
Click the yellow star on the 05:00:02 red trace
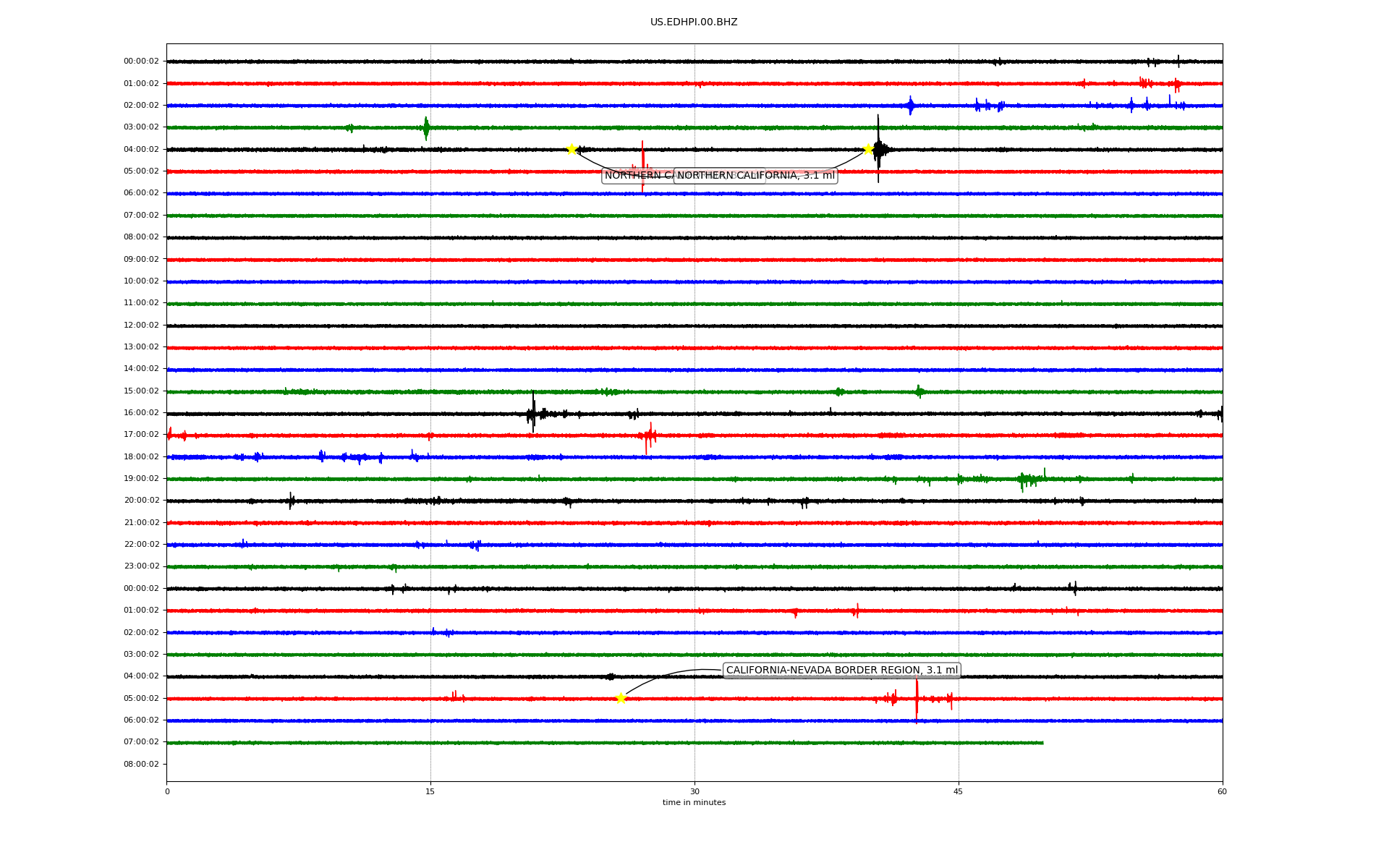pos(620,698)
